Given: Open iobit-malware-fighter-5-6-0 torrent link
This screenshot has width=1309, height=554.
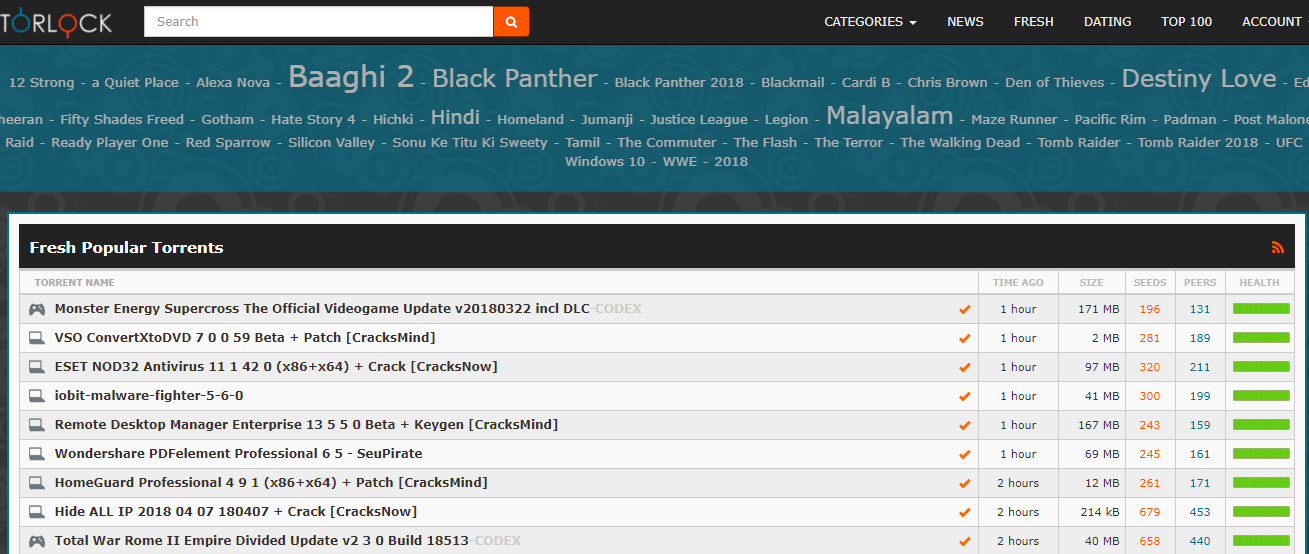Looking at the screenshot, I should [149, 396].
